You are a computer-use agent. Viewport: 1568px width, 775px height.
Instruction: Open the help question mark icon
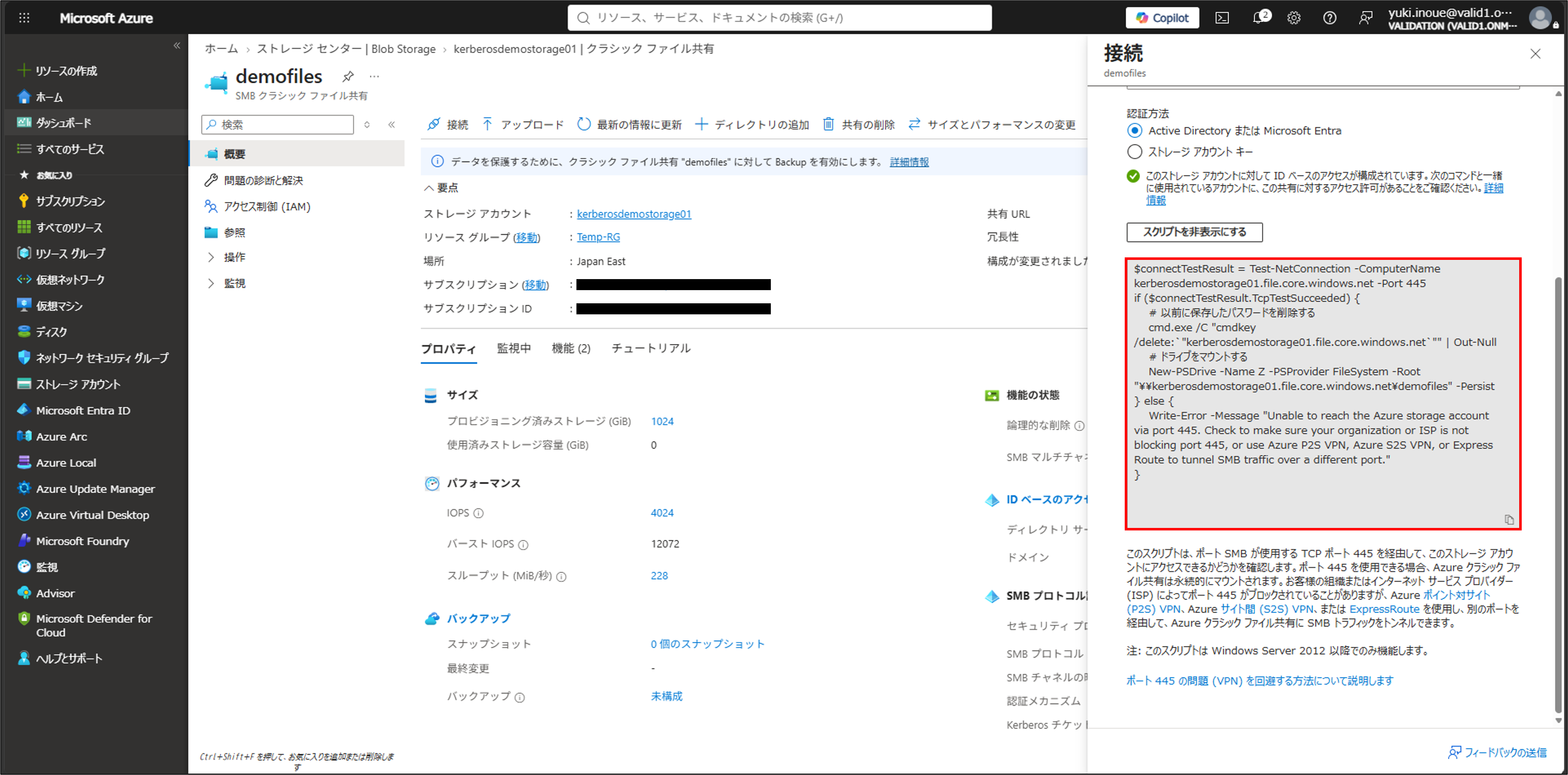(1330, 18)
